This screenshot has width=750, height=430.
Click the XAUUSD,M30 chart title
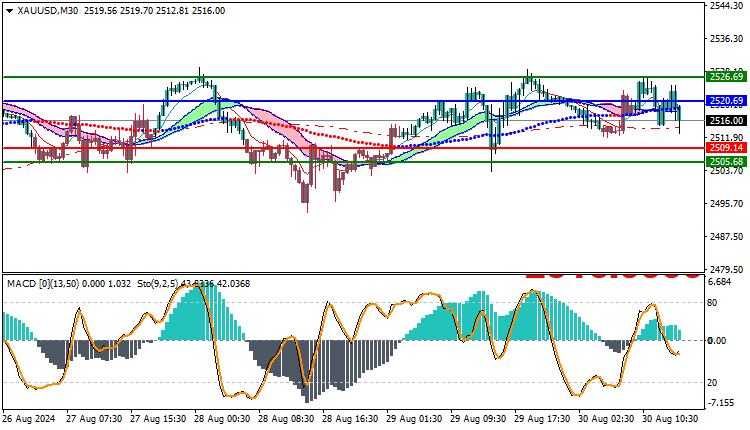point(47,11)
